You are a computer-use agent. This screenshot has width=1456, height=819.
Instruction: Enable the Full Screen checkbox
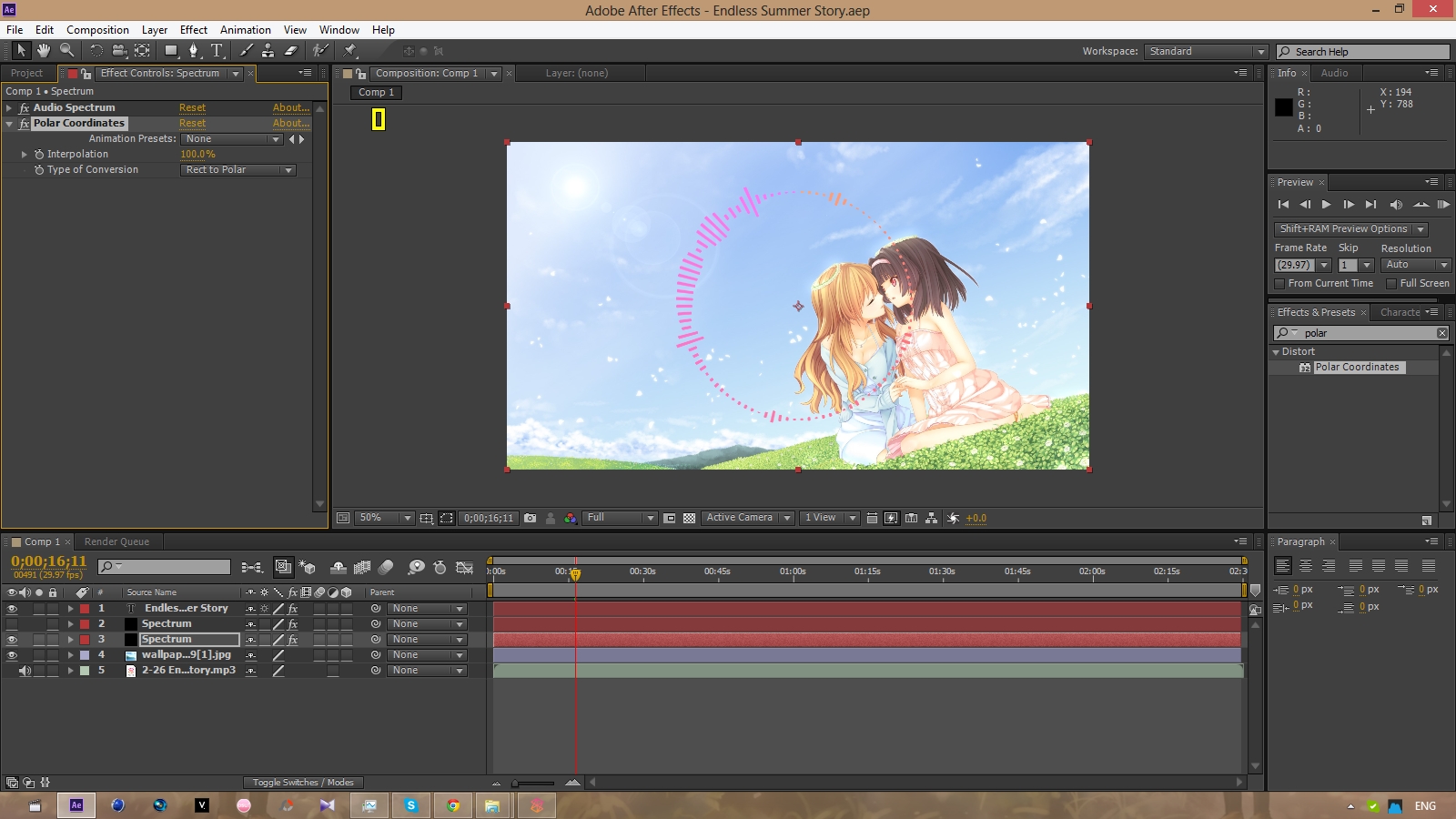pos(1391,284)
